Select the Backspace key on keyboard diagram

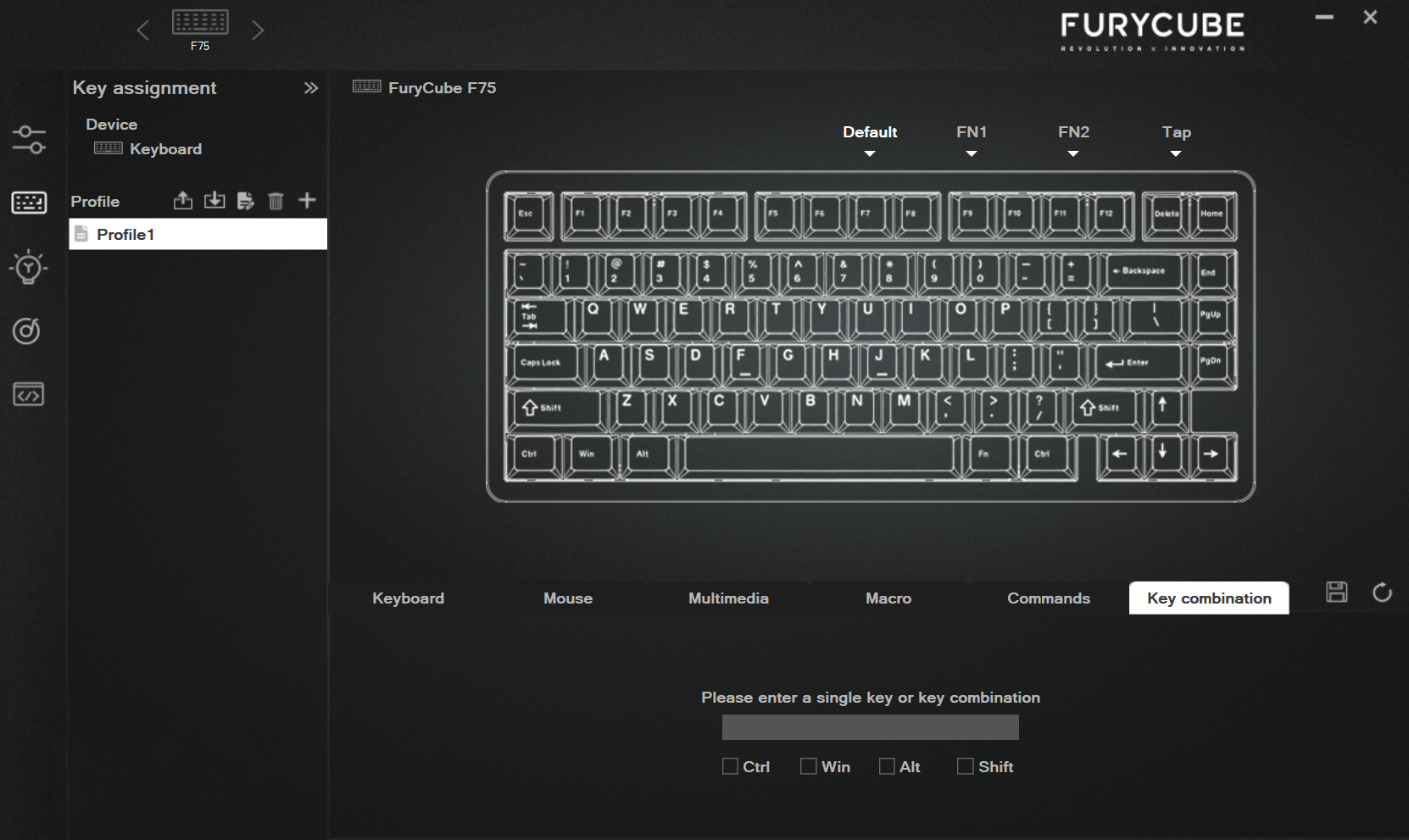coord(1142,272)
